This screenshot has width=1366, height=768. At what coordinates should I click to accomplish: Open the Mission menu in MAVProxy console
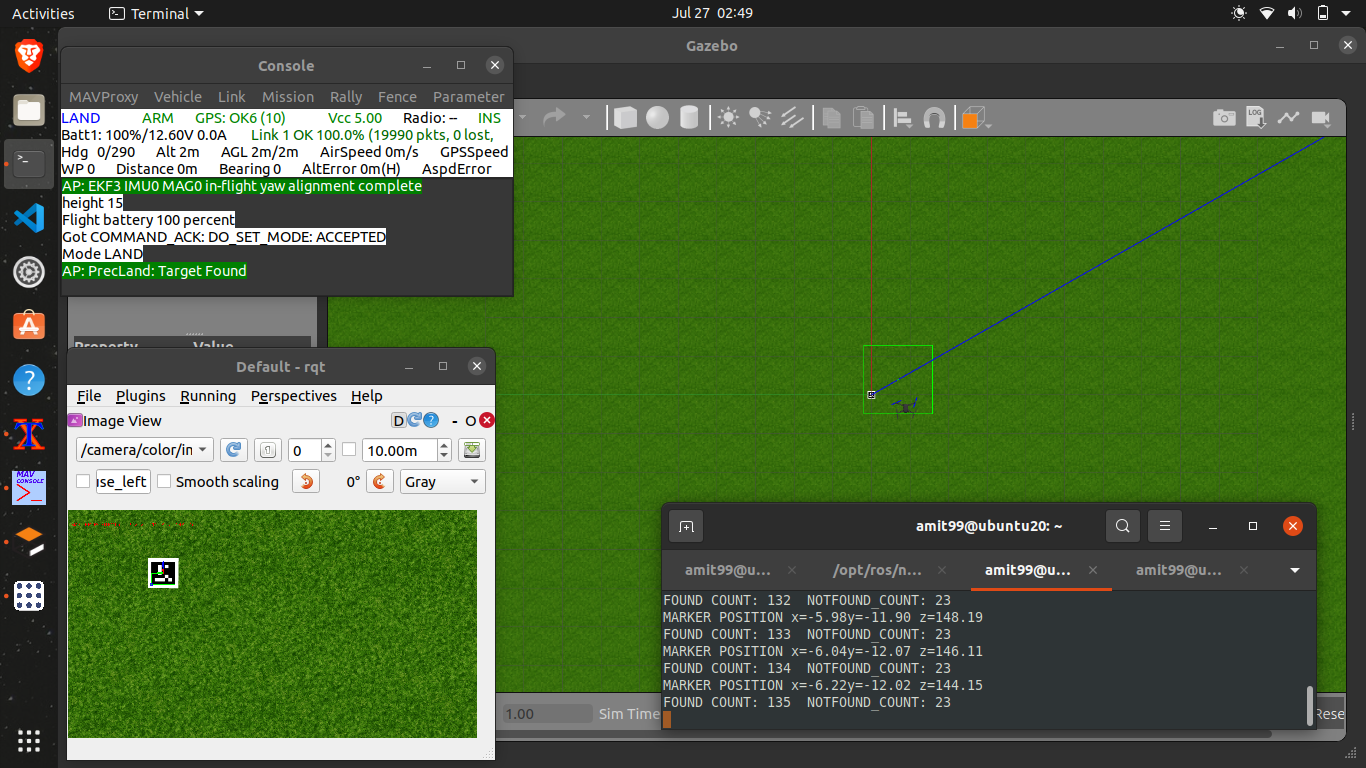tap(288, 97)
